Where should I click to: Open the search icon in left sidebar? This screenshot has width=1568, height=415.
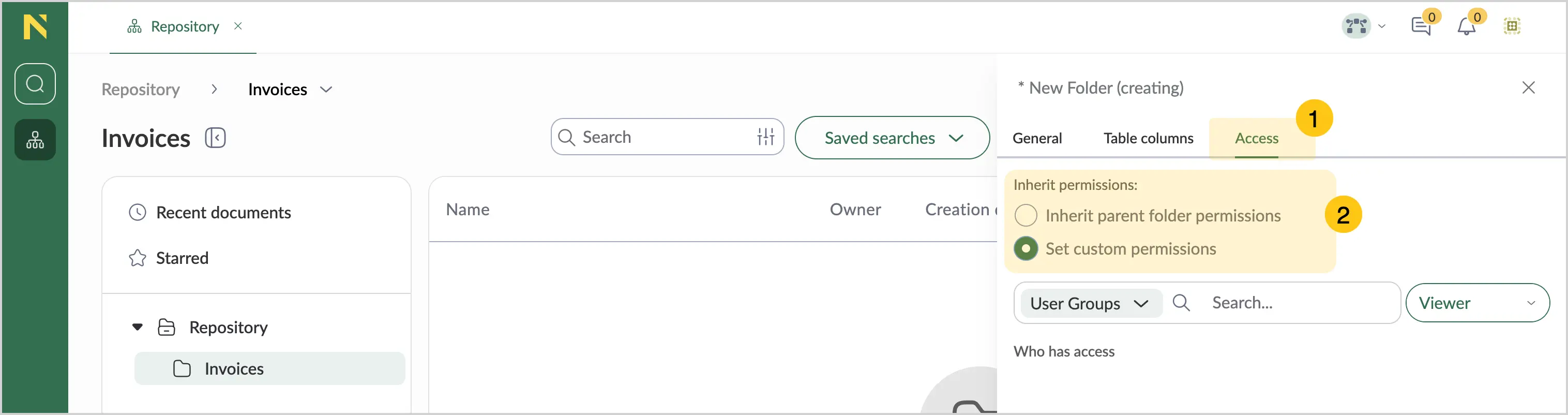tap(35, 83)
